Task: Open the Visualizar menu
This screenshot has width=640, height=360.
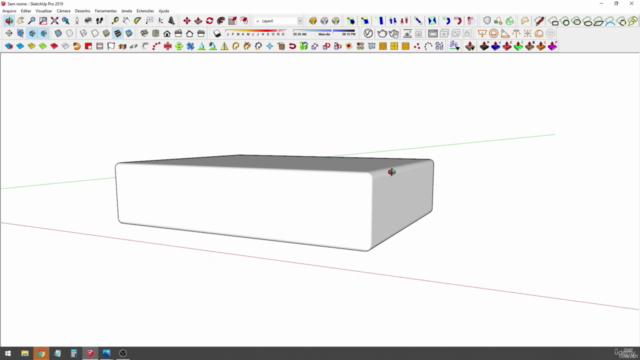Action: [44, 11]
